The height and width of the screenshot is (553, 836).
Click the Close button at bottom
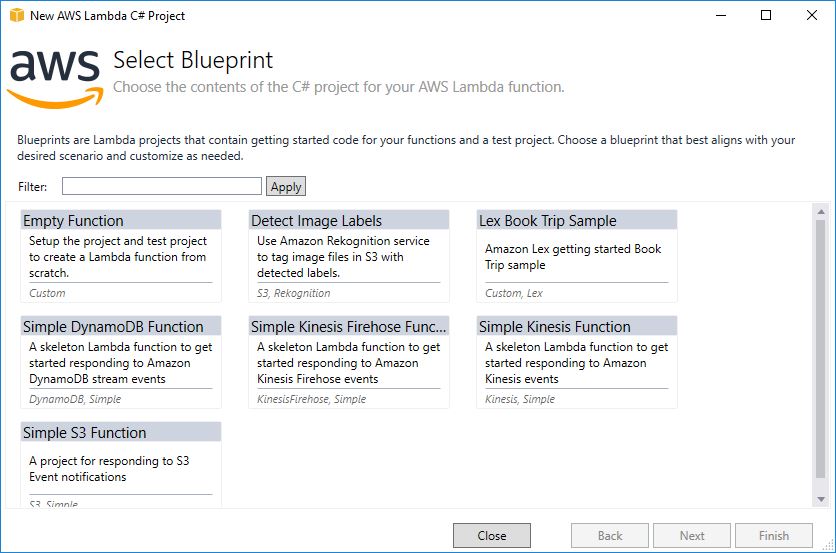[x=491, y=535]
